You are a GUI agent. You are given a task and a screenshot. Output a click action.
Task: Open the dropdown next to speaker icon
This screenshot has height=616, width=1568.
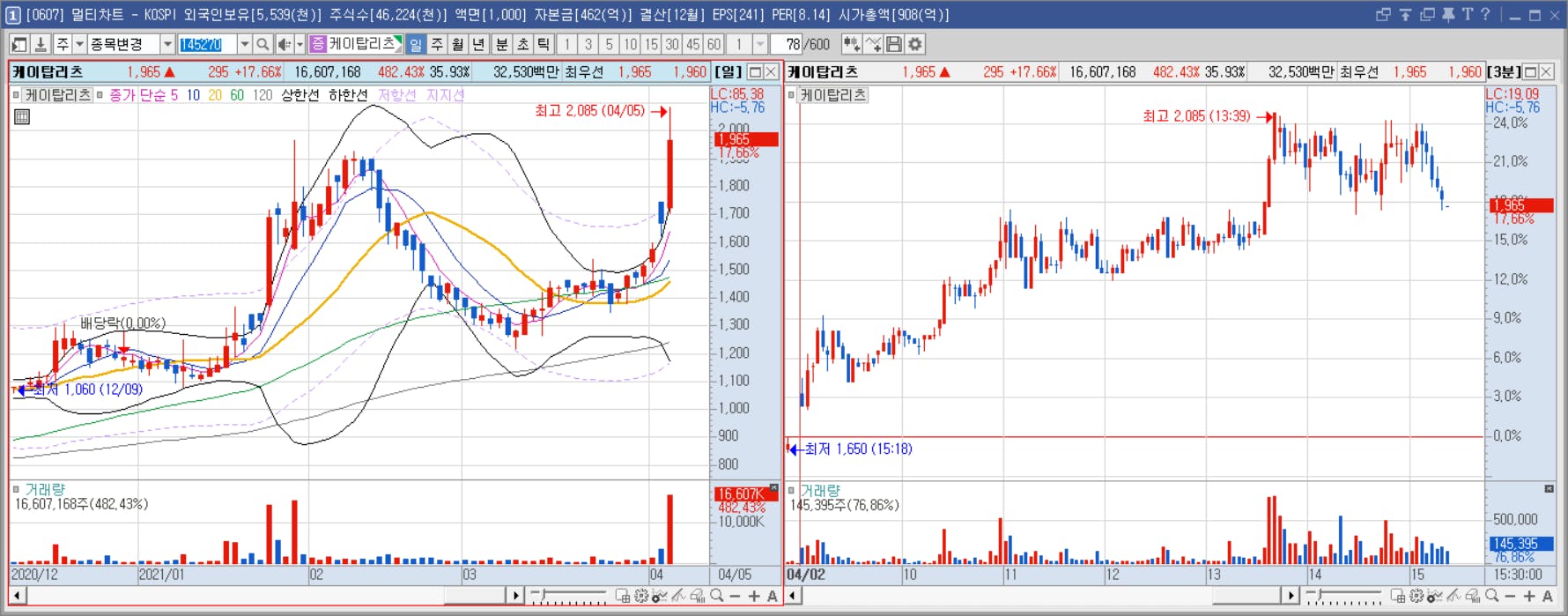(x=300, y=44)
